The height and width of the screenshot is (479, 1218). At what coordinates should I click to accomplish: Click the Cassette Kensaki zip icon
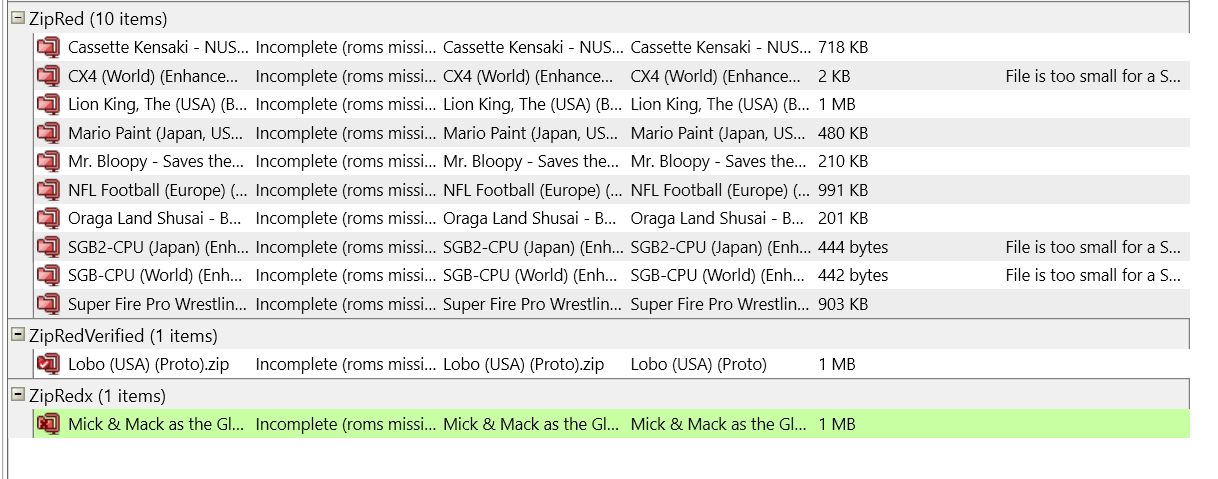pyautogui.click(x=48, y=47)
